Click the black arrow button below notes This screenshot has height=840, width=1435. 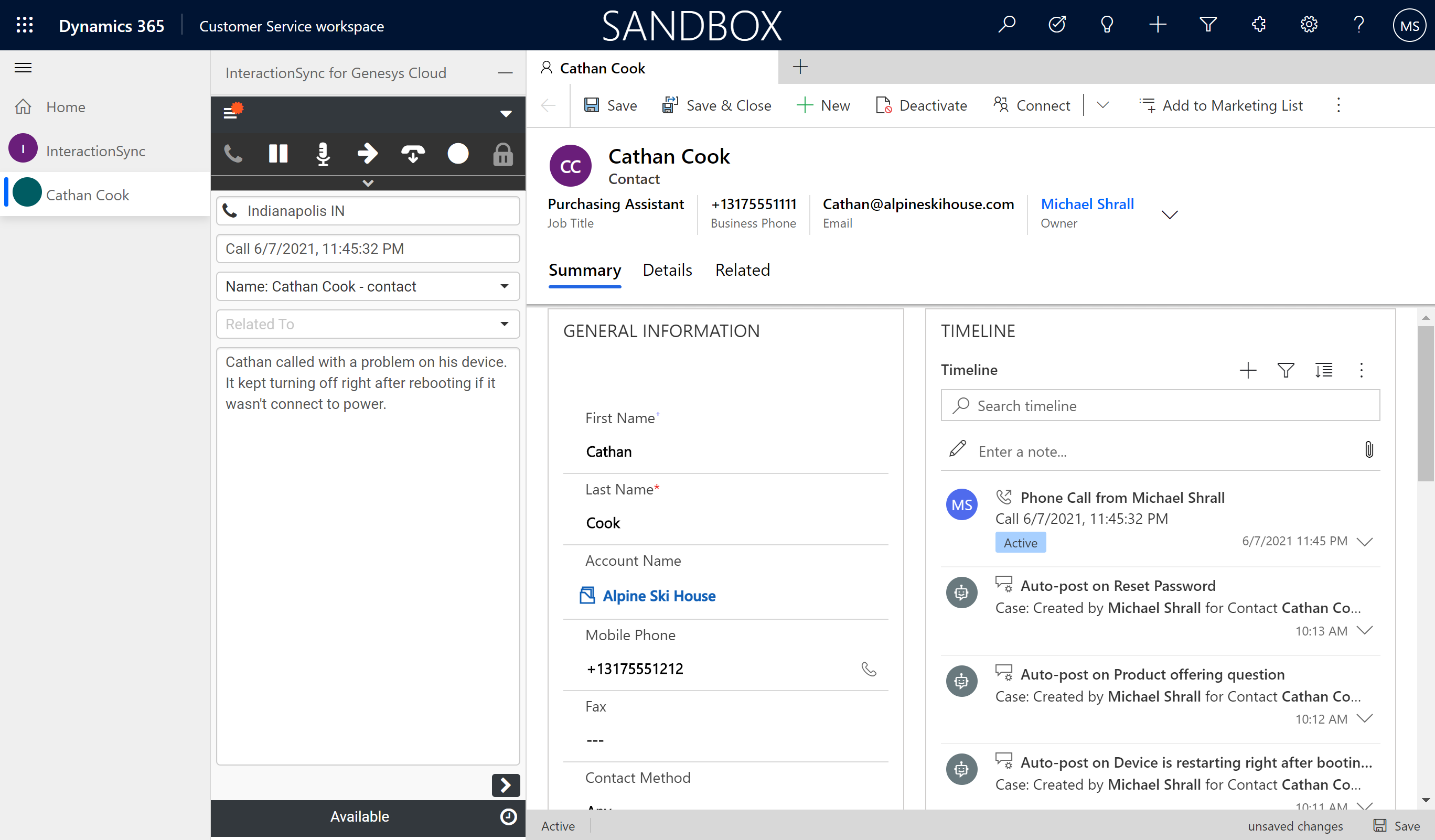[506, 785]
